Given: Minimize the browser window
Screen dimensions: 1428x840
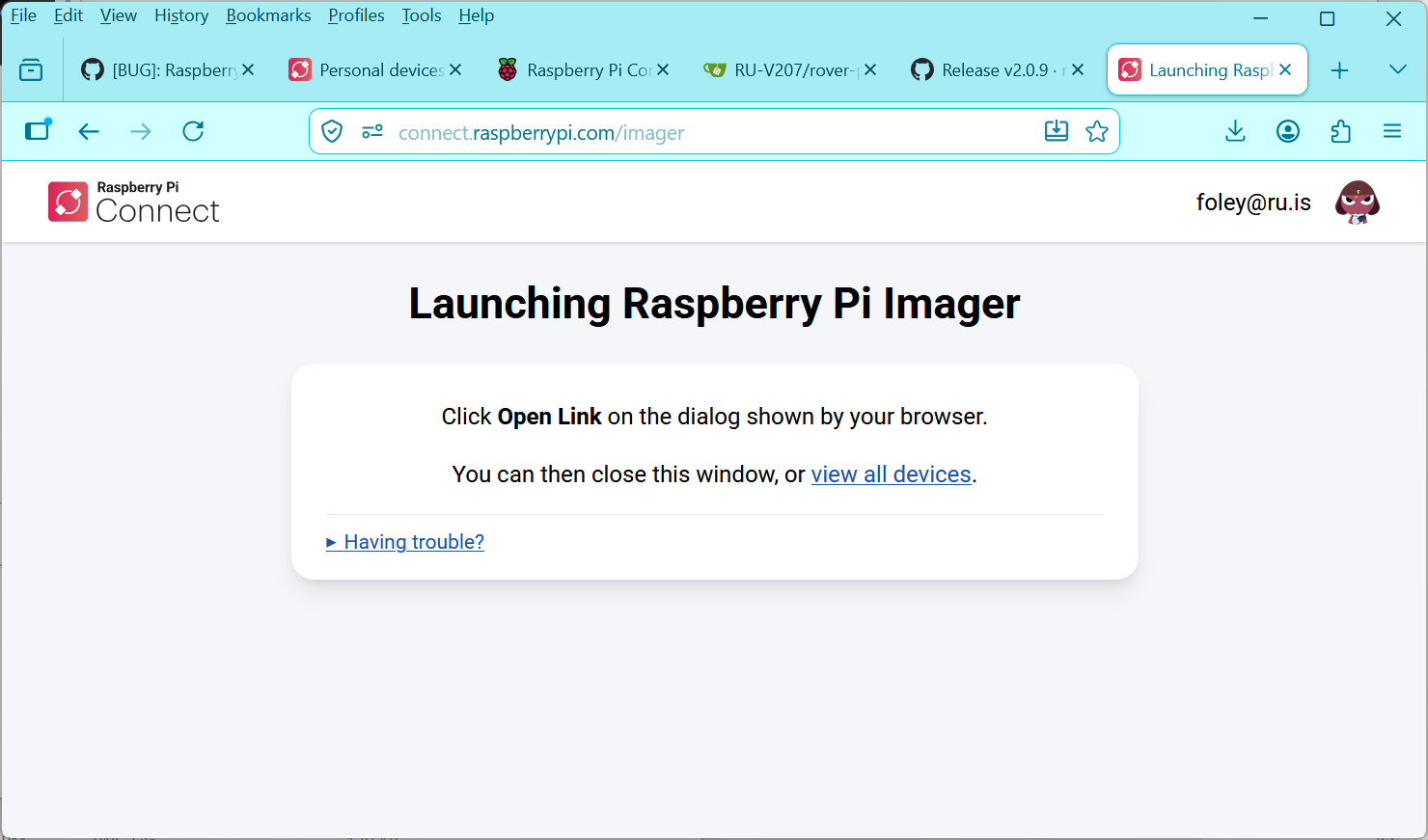Looking at the screenshot, I should [1260, 18].
